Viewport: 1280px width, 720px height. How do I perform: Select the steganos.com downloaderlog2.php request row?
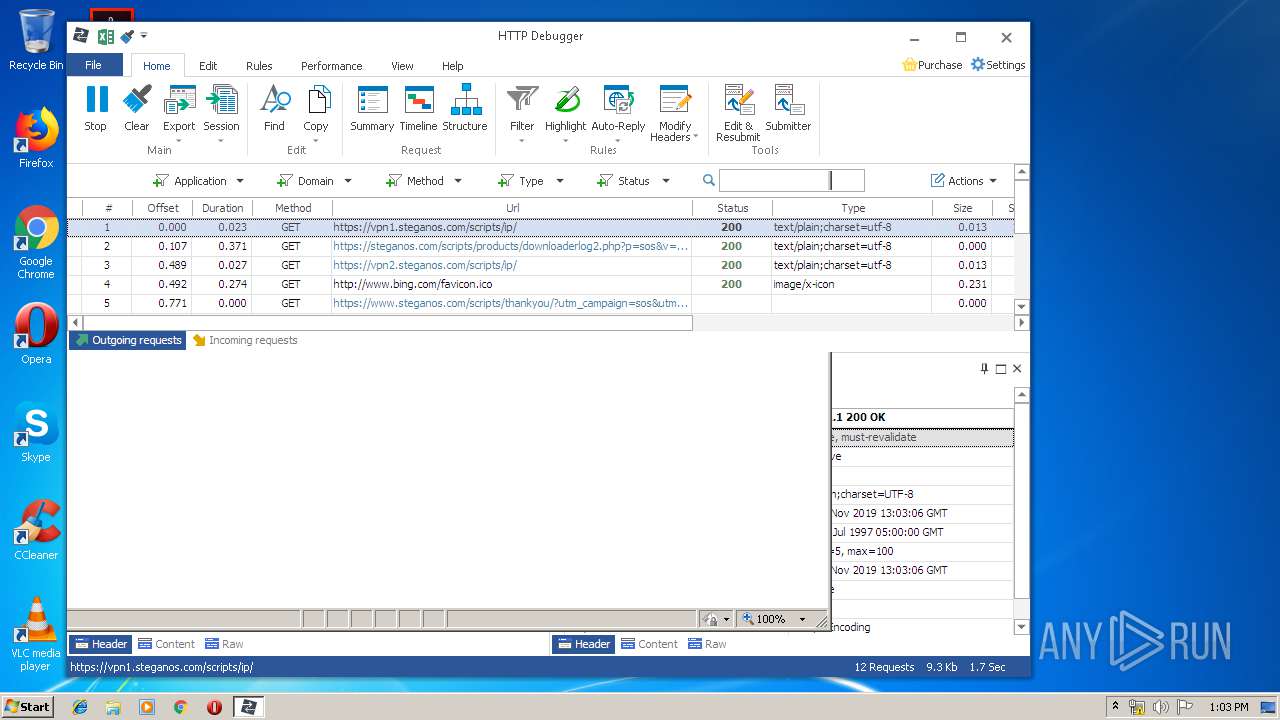coord(541,246)
